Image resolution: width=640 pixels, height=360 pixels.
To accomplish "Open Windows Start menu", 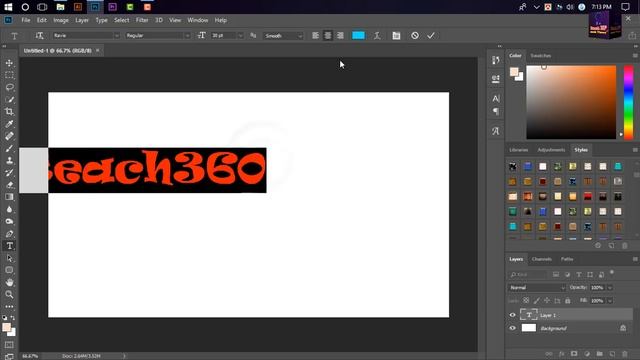I will coord(8,7).
